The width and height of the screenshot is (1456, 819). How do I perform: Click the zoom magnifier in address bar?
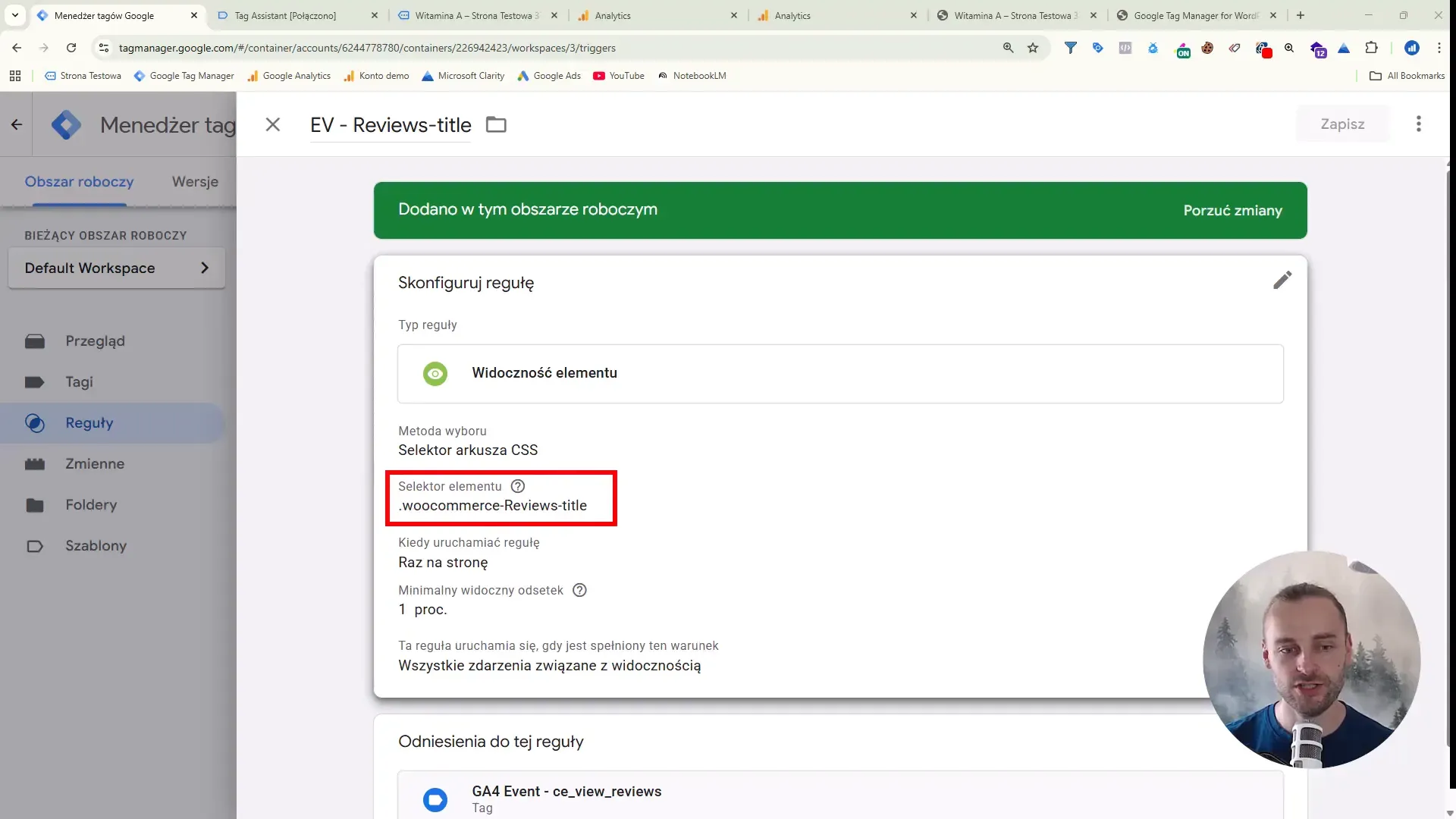(x=1008, y=48)
